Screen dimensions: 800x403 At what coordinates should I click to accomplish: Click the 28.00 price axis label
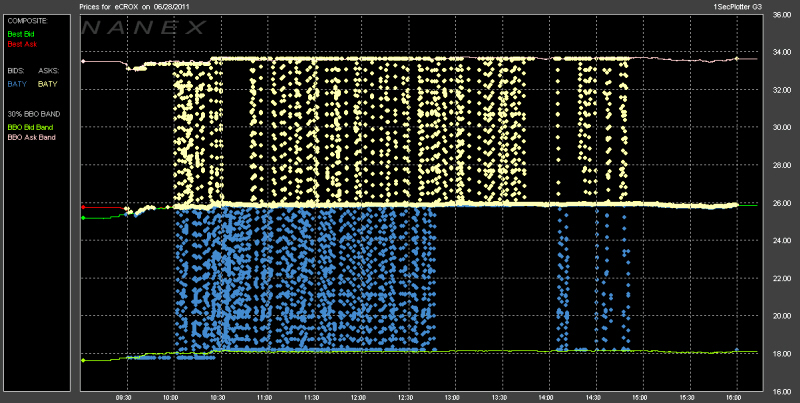pyautogui.click(x=780, y=165)
